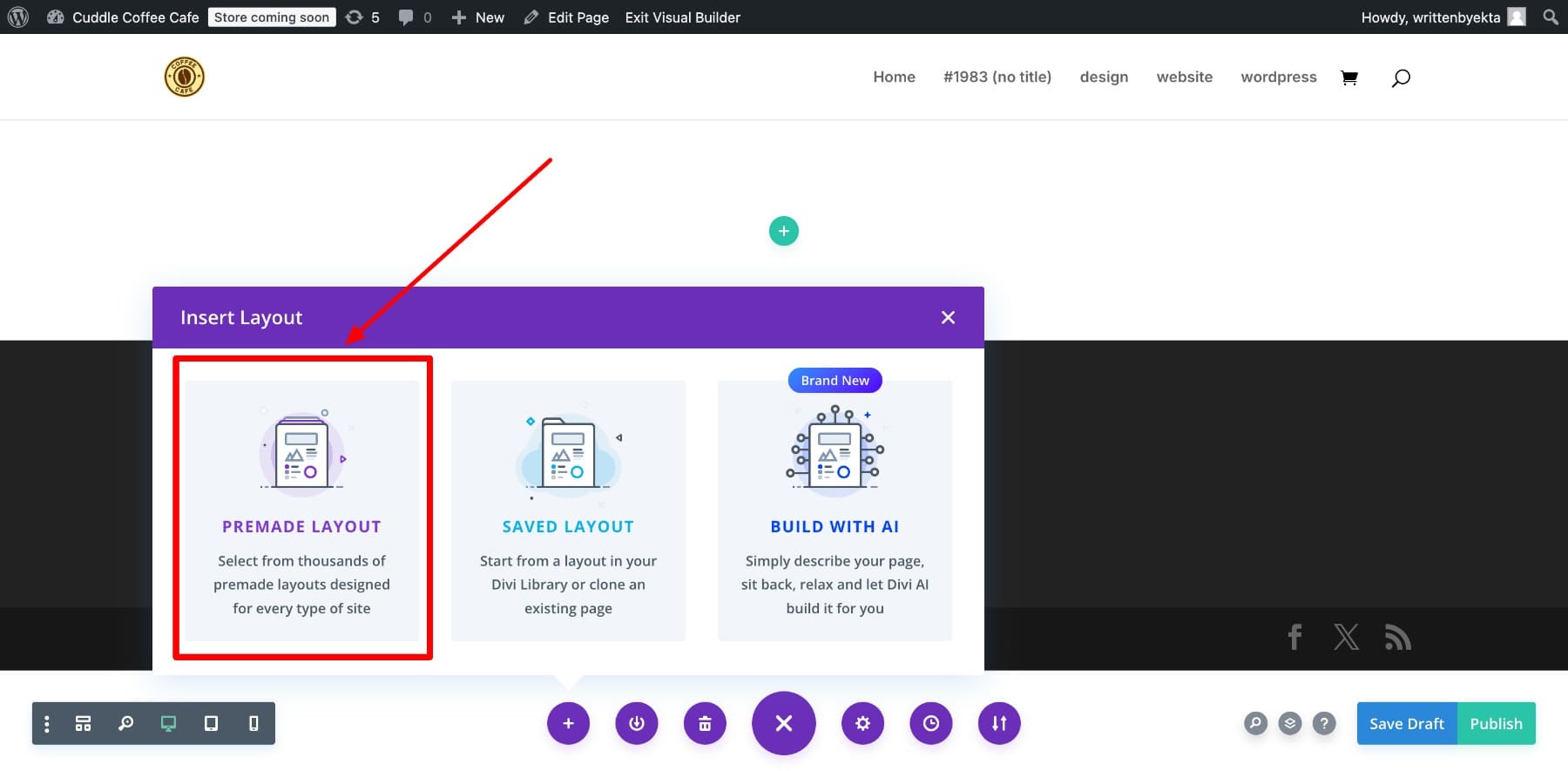Click the admin bar search magnifier
The width and height of the screenshot is (1568, 771).
(x=1550, y=17)
